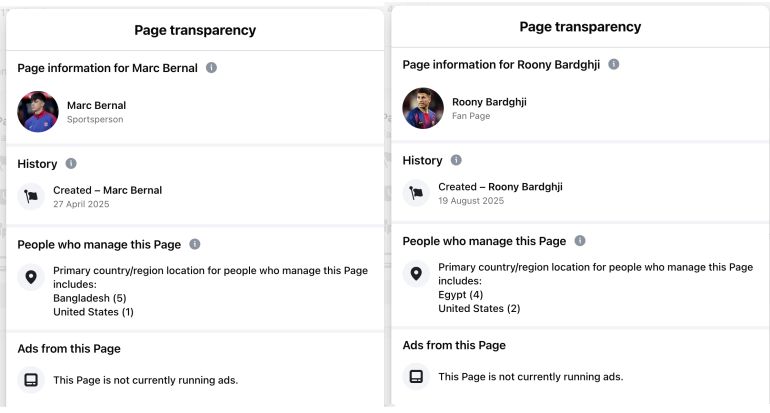Click Created – Roony Bardghji history entry
This screenshot has width=770, height=413.
[500, 187]
